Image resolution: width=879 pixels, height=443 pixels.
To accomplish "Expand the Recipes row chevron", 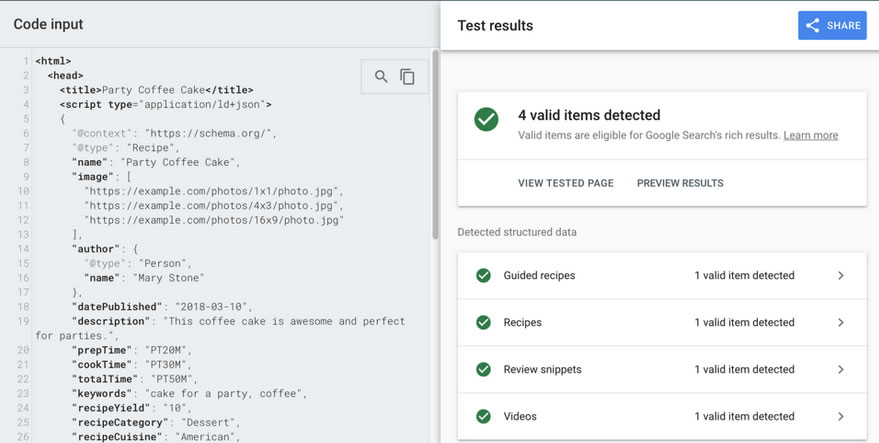I will coord(841,322).
